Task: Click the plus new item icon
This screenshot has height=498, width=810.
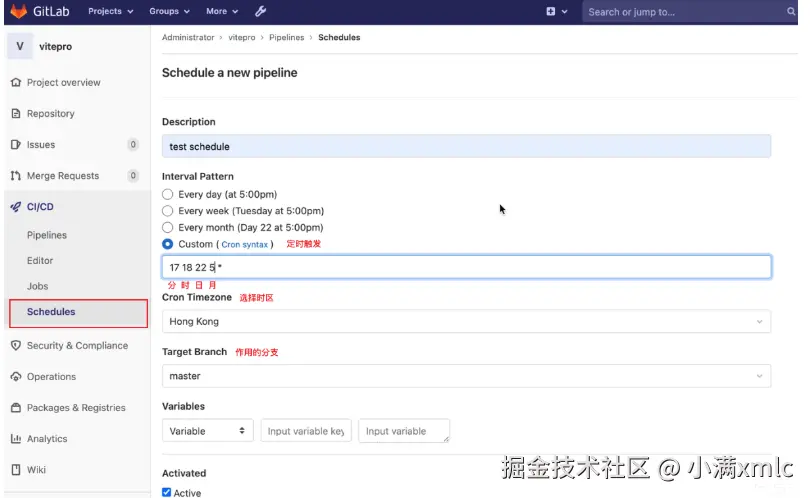Action: (x=551, y=11)
